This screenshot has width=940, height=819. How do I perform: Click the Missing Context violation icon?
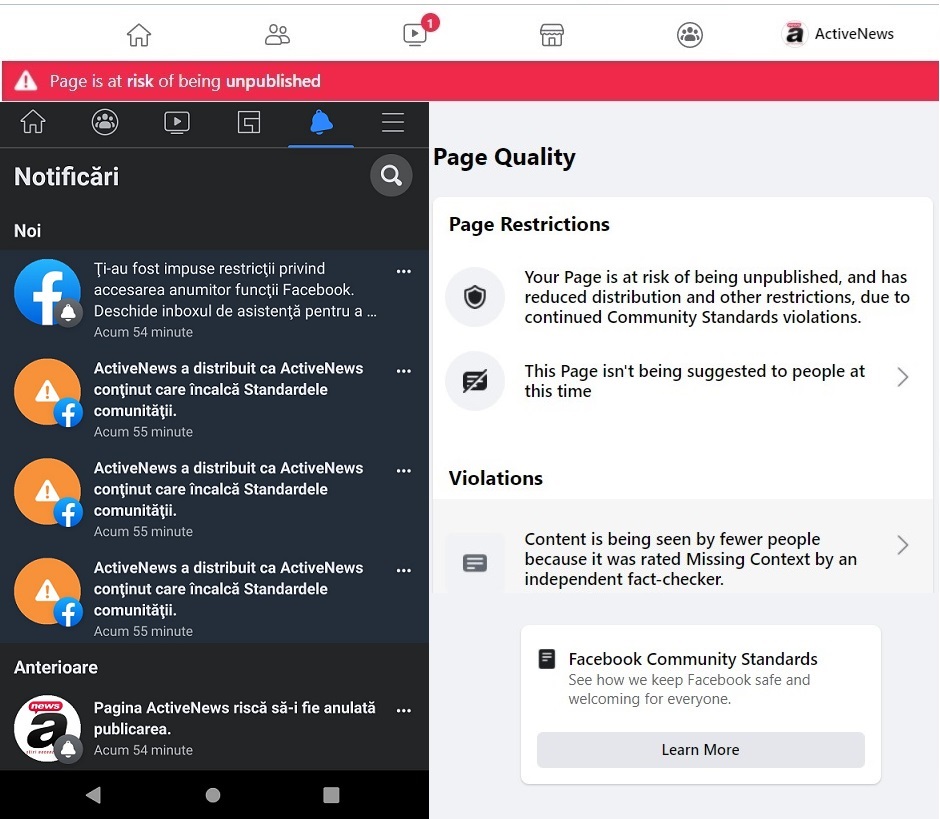pyautogui.click(x=475, y=563)
